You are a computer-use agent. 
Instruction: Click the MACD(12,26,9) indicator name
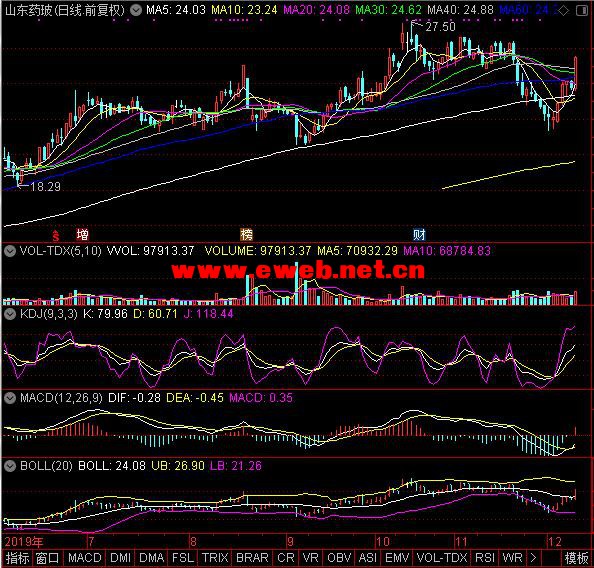click(x=61, y=397)
